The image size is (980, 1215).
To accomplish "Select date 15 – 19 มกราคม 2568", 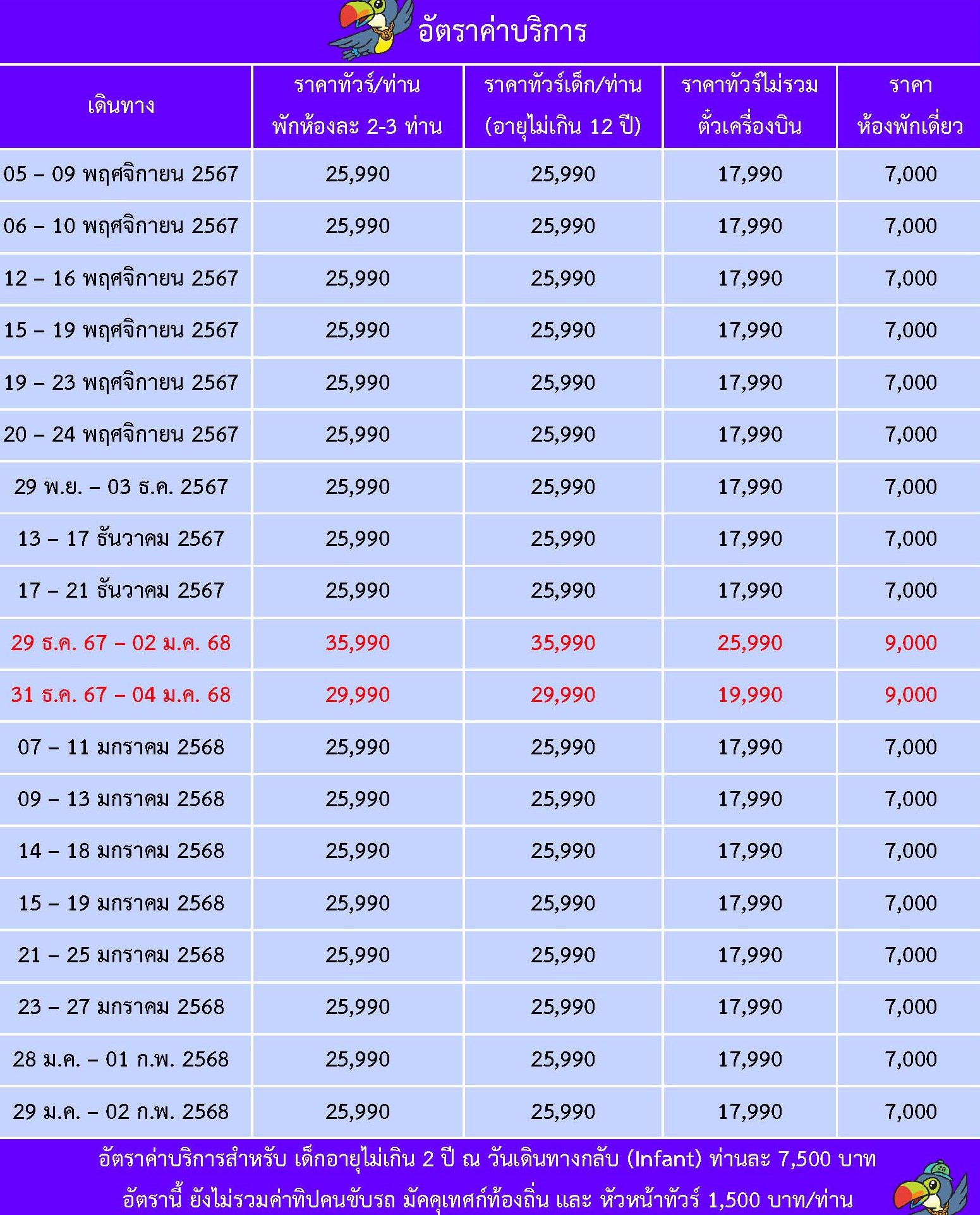I will 121,903.
